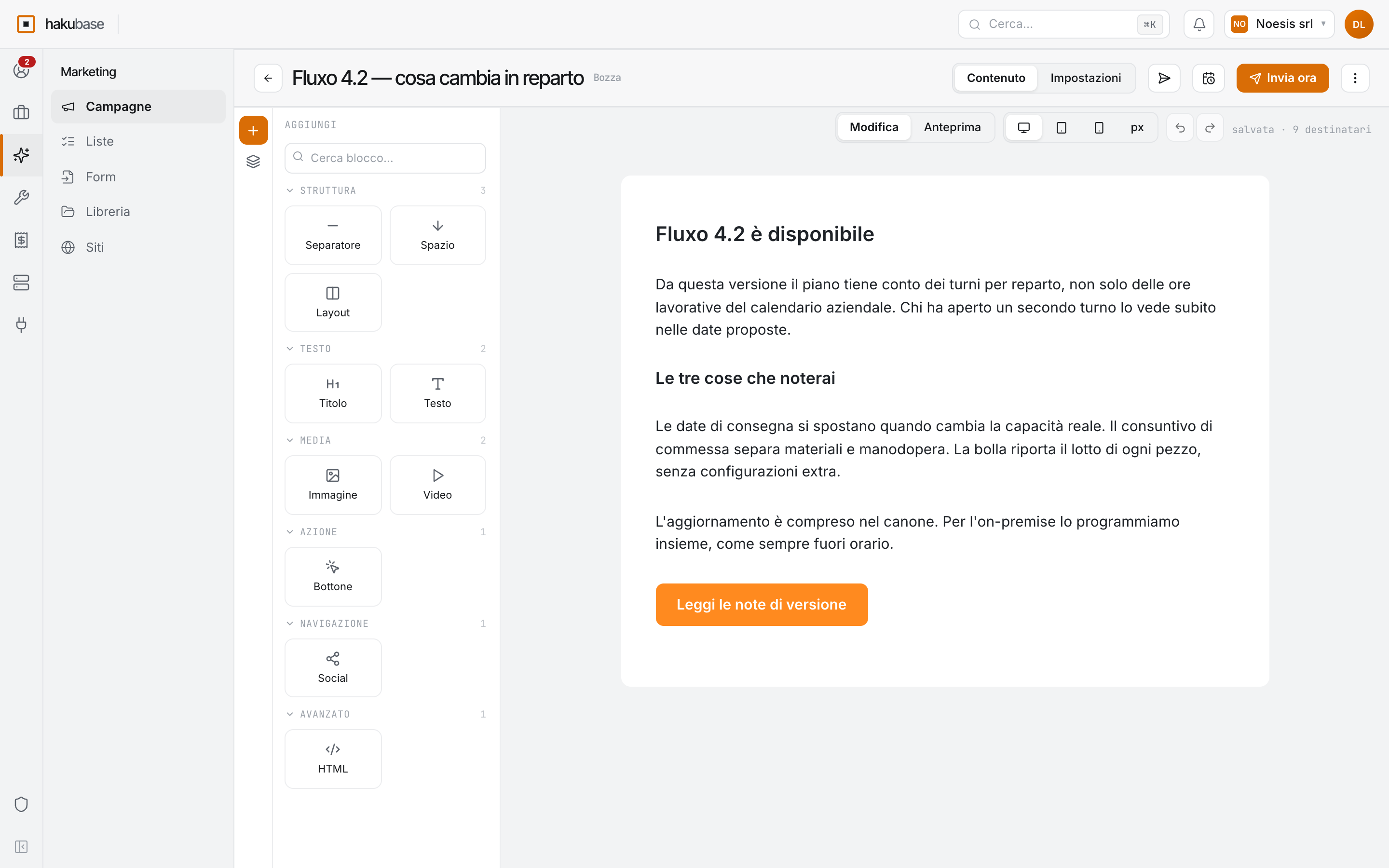
Task: Open the sidebar icon with badge 2
Action: [21, 70]
